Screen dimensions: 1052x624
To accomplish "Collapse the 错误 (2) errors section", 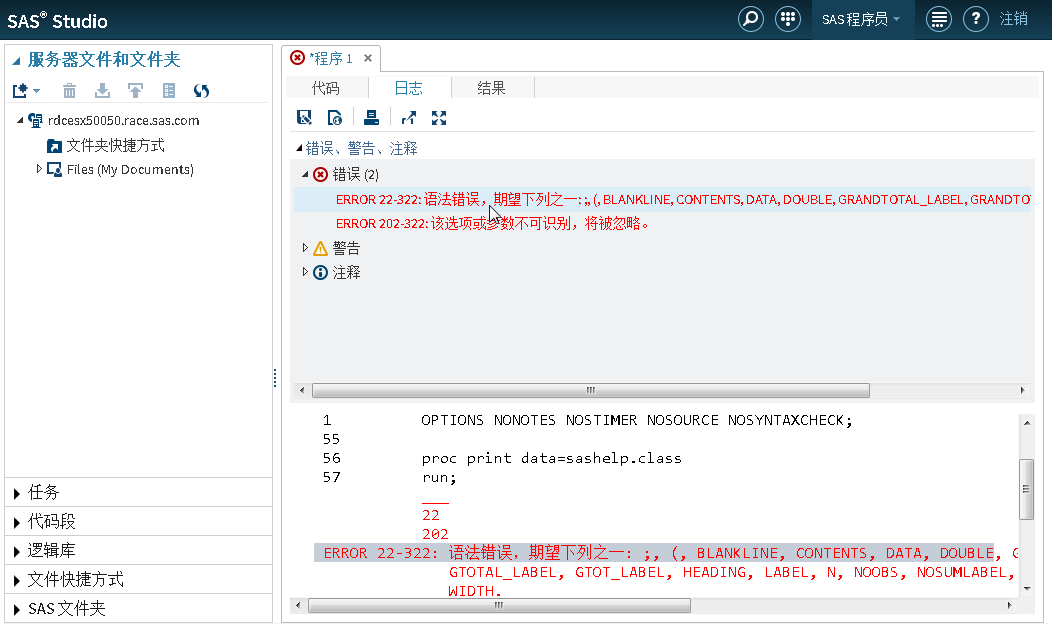I will click(x=306, y=174).
